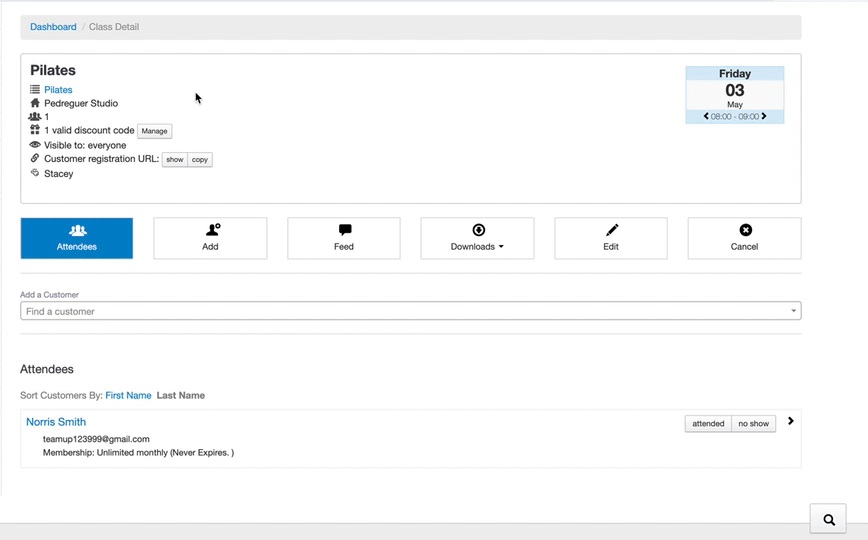Image resolution: width=868 pixels, height=540 pixels.
Task: Mark Norris Smith as no show
Action: tap(753, 424)
